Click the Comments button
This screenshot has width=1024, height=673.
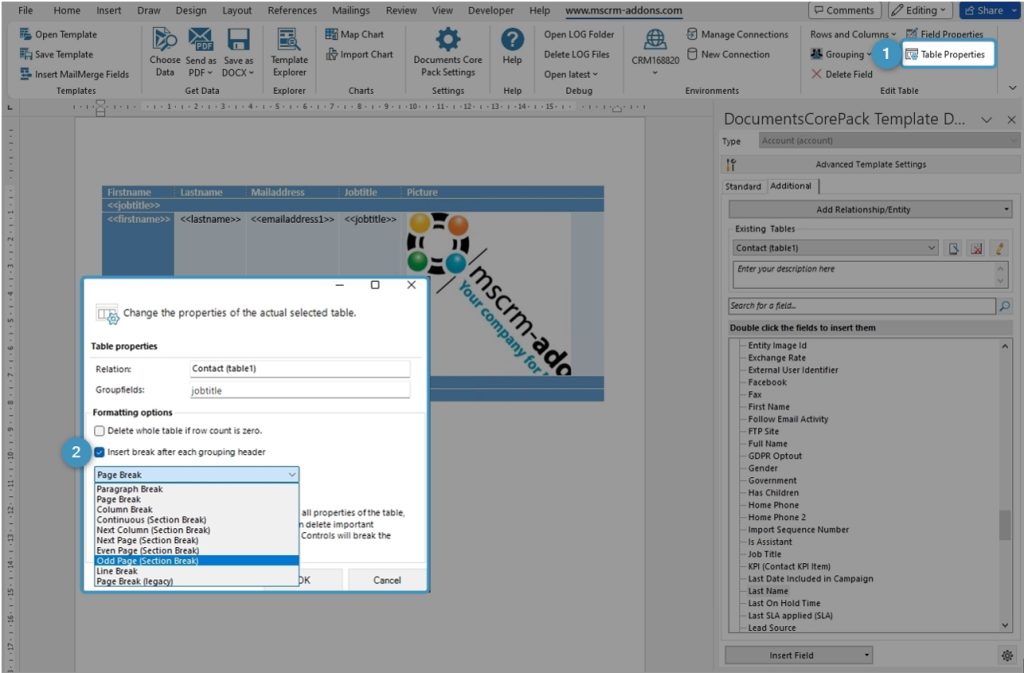click(844, 10)
